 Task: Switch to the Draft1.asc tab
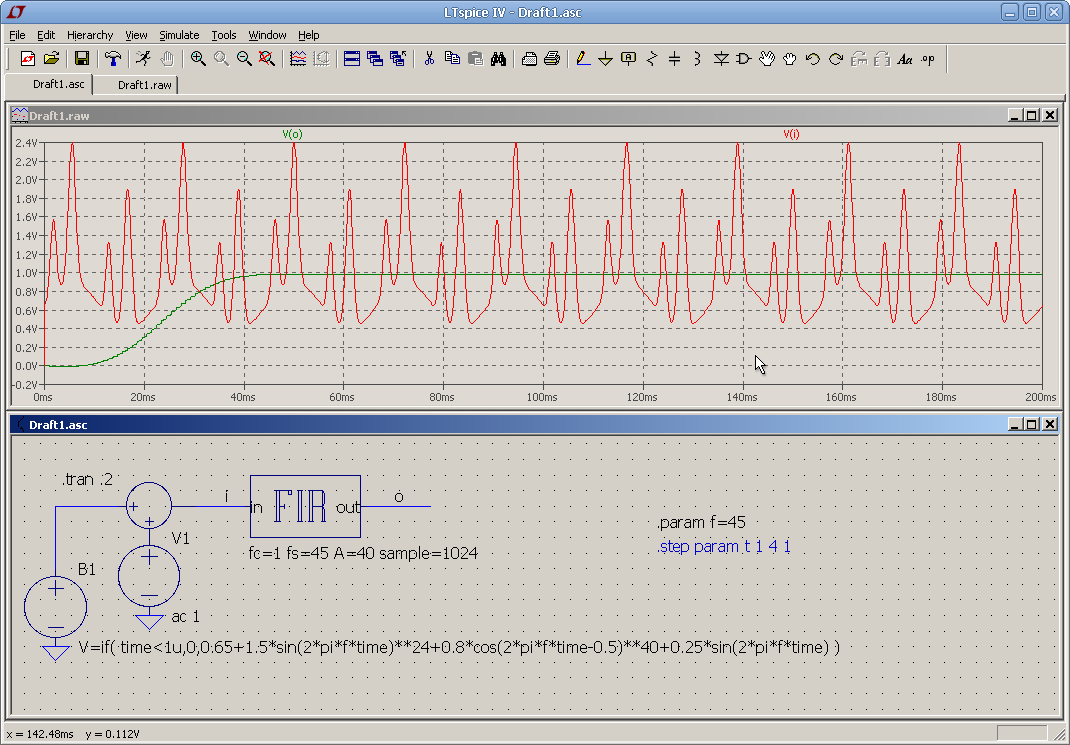[x=58, y=85]
